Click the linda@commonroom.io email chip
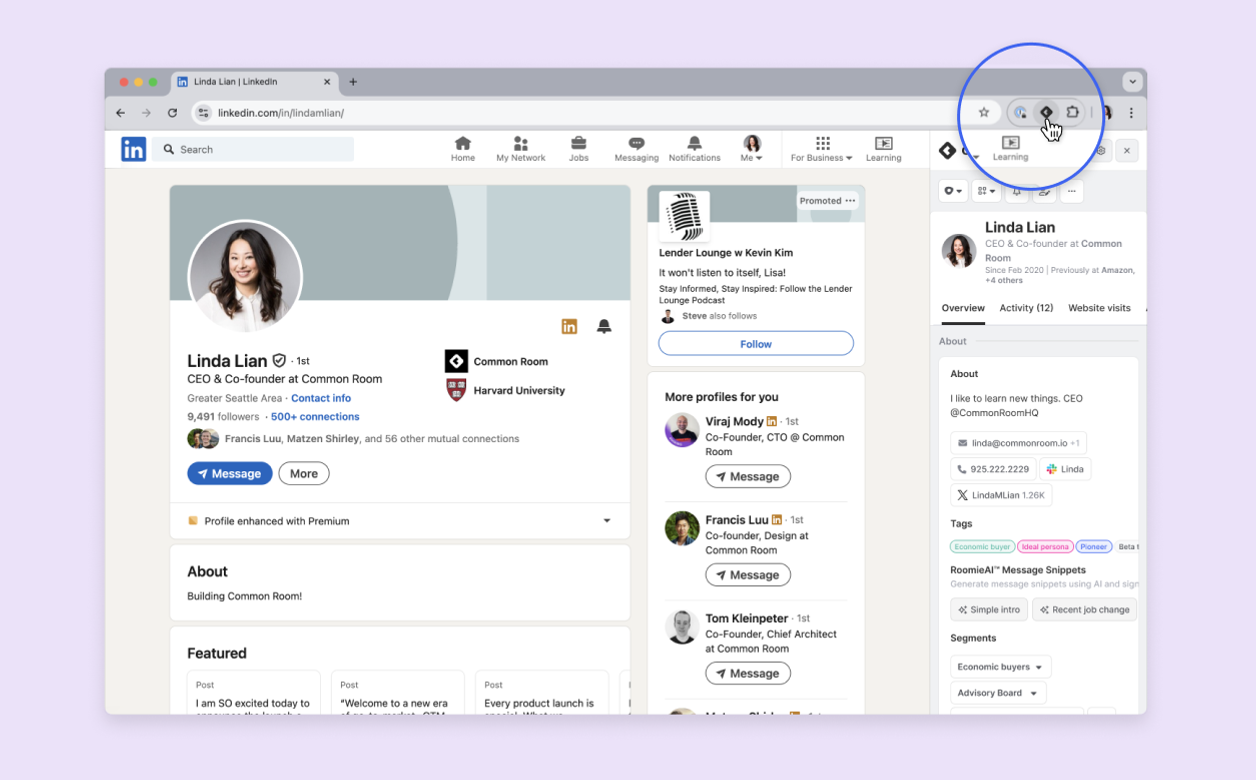The height and width of the screenshot is (780, 1256). 1018,443
